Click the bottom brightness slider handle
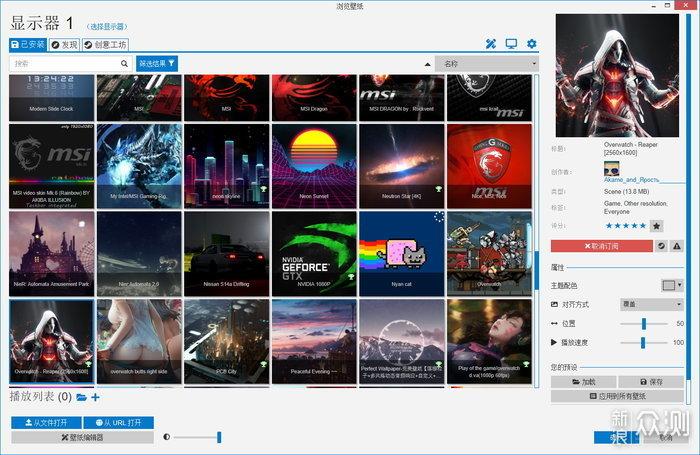This screenshot has width=700, height=455. tap(219, 437)
